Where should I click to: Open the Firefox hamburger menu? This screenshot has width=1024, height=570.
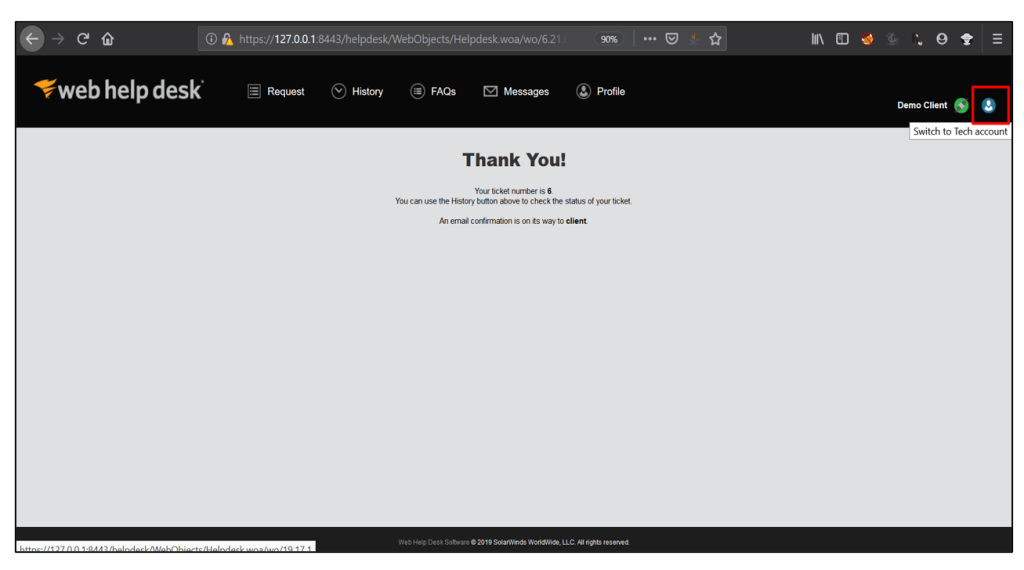point(997,39)
